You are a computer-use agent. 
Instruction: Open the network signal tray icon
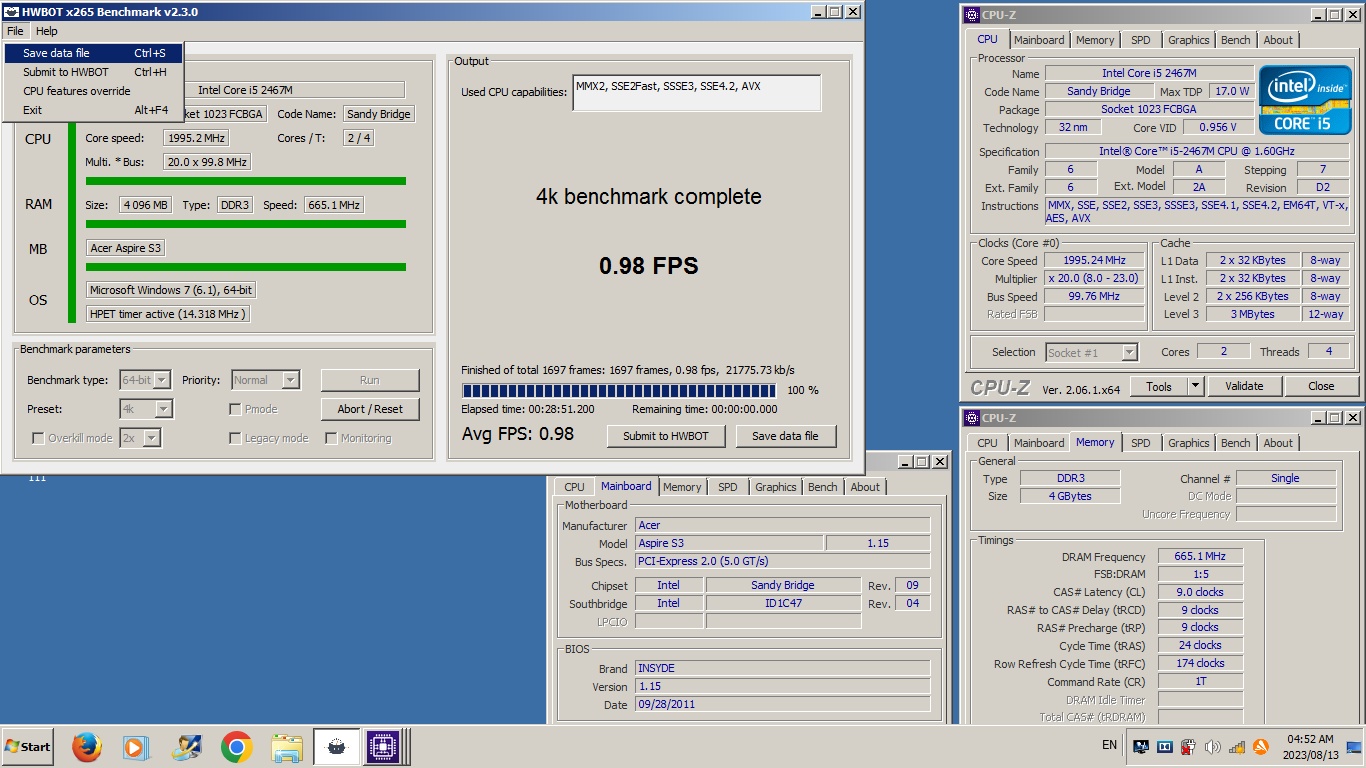[x=1237, y=746]
